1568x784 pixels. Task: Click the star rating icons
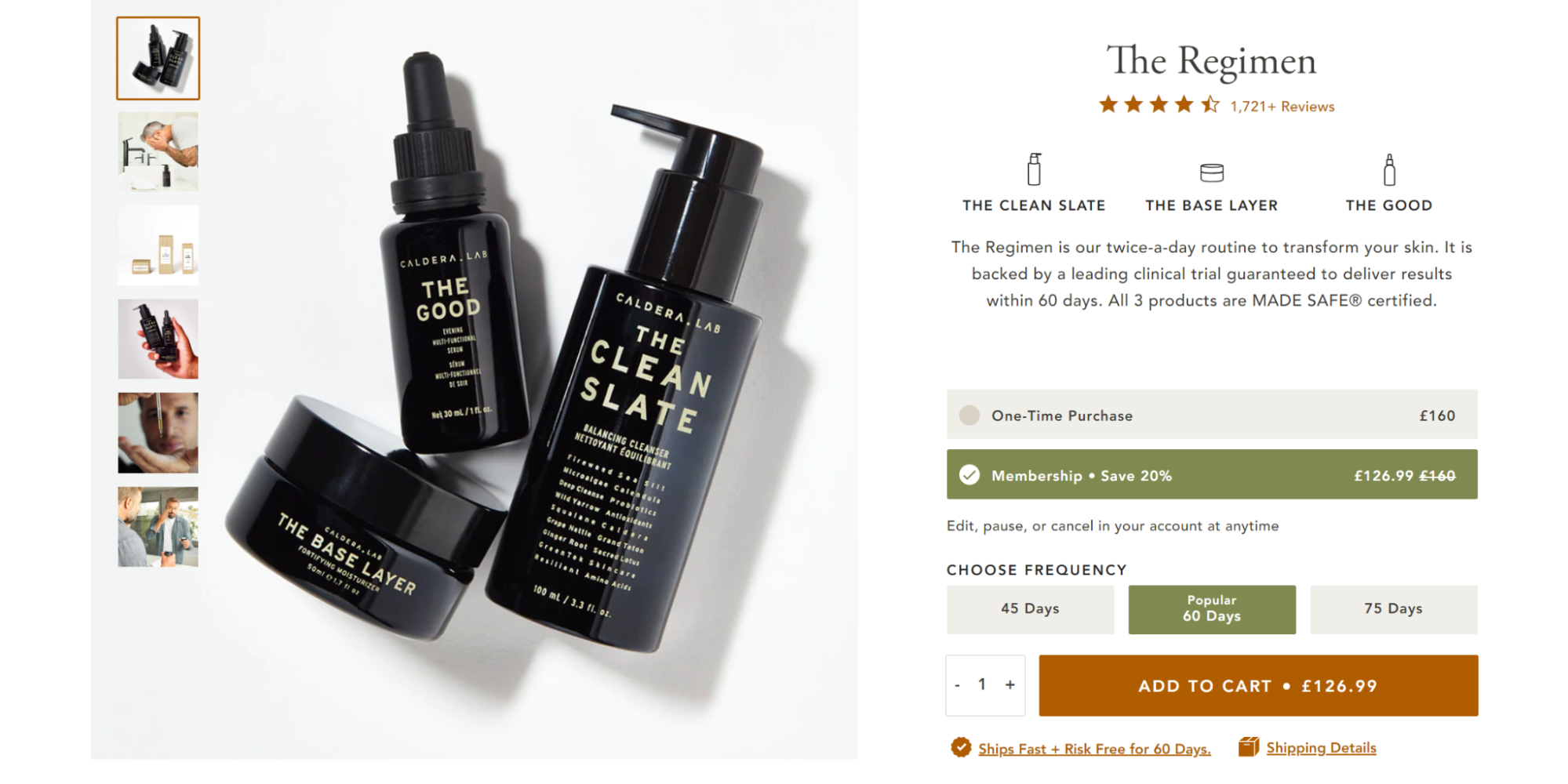[x=1159, y=104]
